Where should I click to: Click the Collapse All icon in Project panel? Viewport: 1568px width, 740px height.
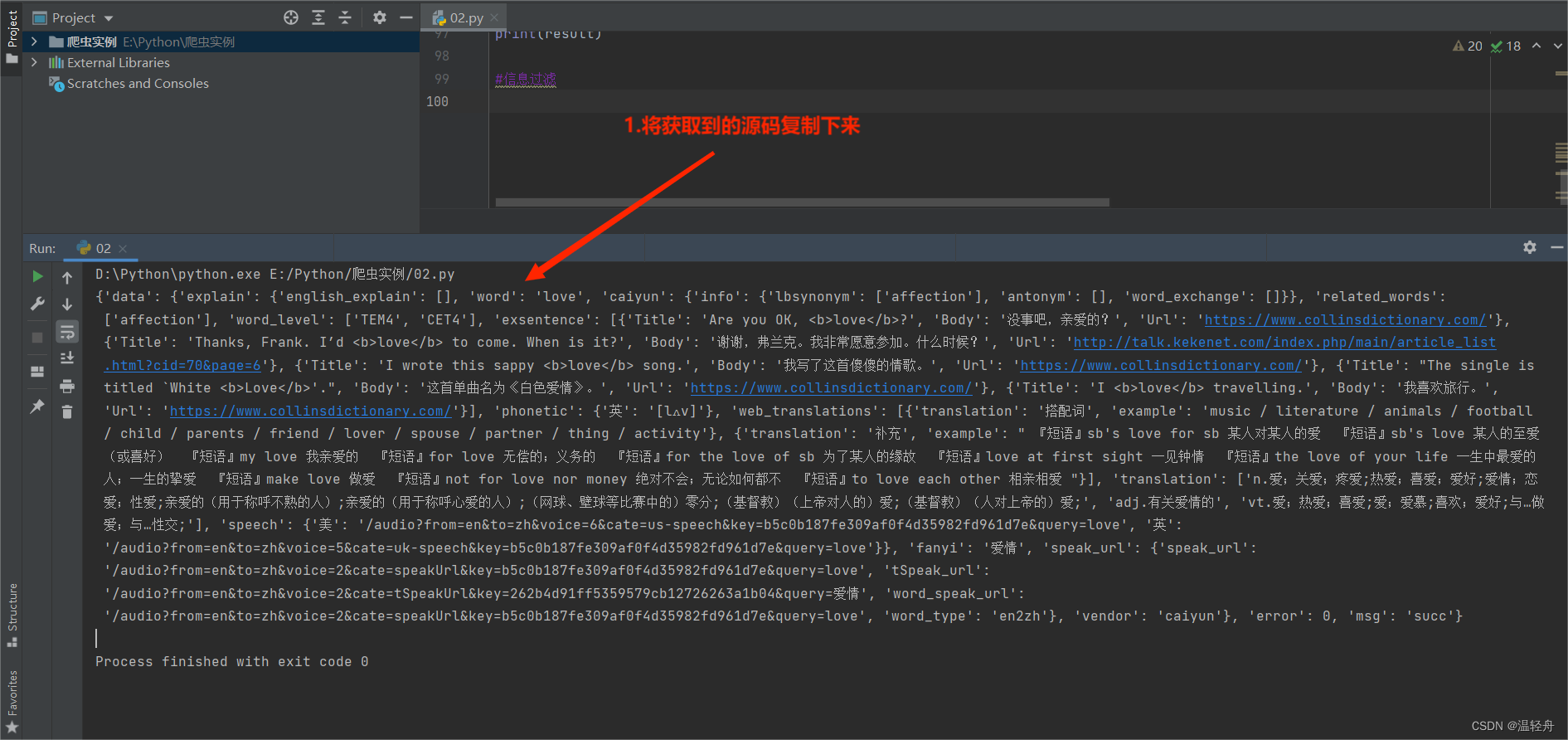(345, 17)
